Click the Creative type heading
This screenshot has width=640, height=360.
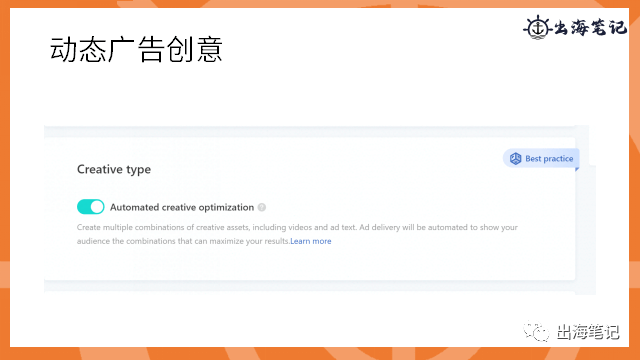click(x=114, y=169)
